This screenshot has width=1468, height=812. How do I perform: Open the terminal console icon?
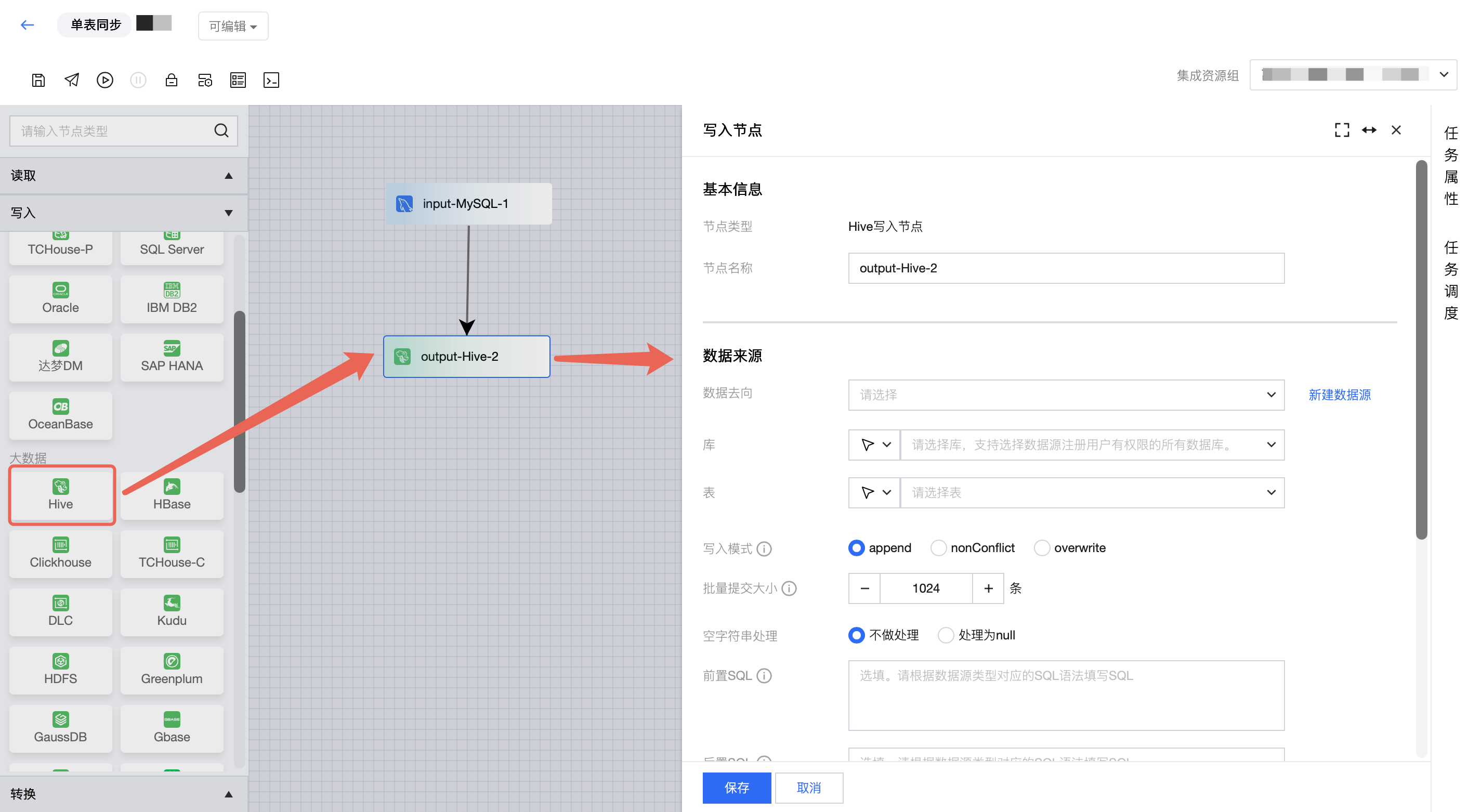271,81
